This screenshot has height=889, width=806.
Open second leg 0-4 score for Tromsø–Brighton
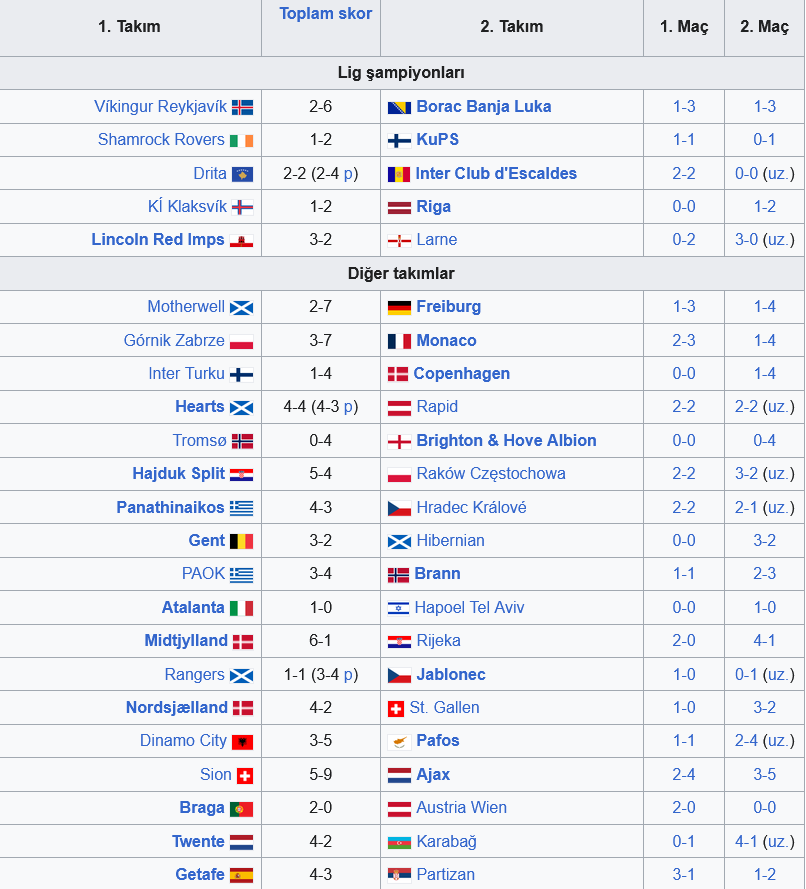click(x=764, y=441)
